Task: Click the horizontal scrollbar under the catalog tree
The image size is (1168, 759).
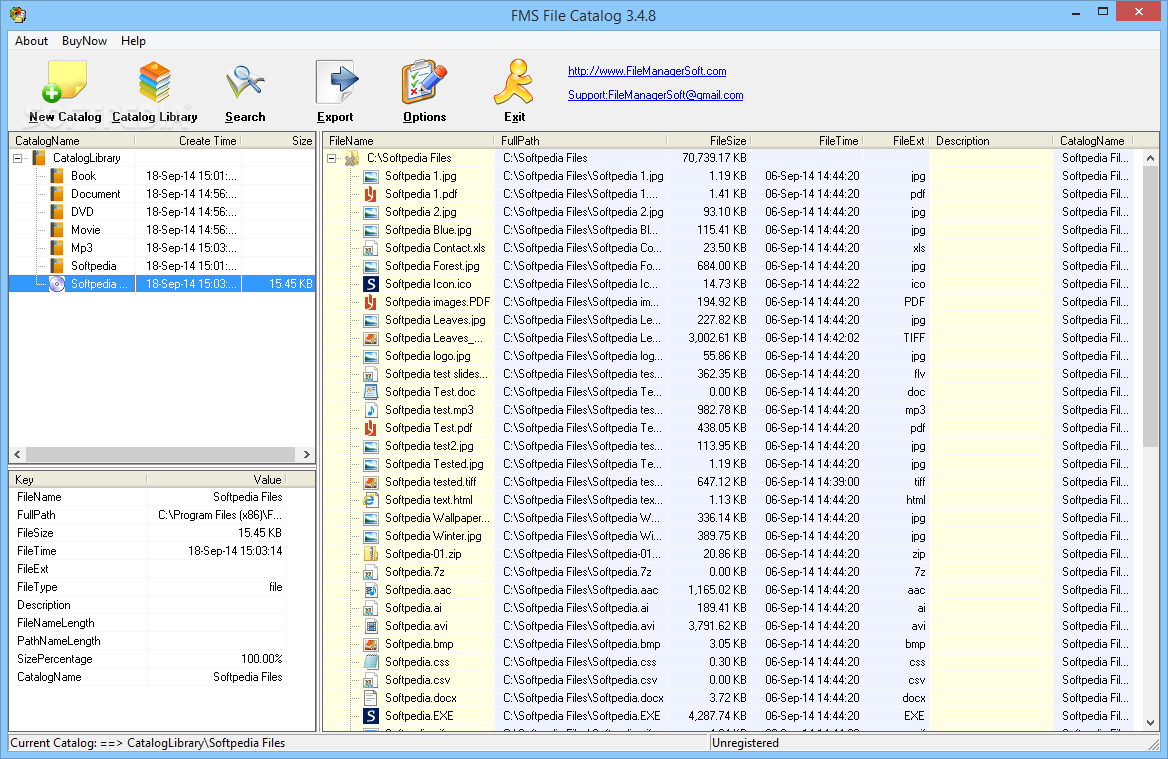Action: (160, 454)
